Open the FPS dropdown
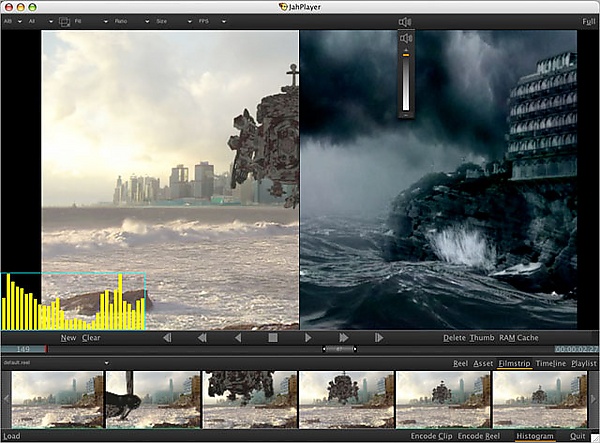 (x=212, y=21)
